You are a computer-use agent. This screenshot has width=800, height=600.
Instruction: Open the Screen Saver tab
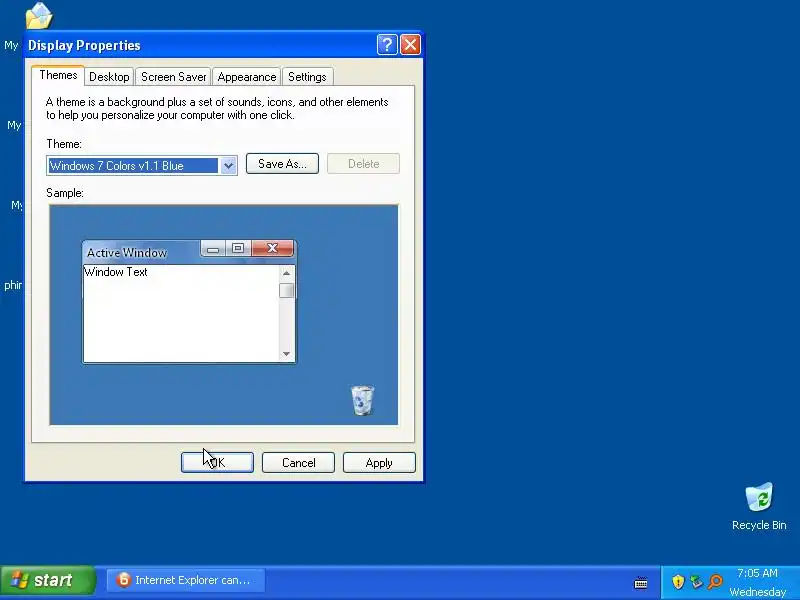(173, 77)
